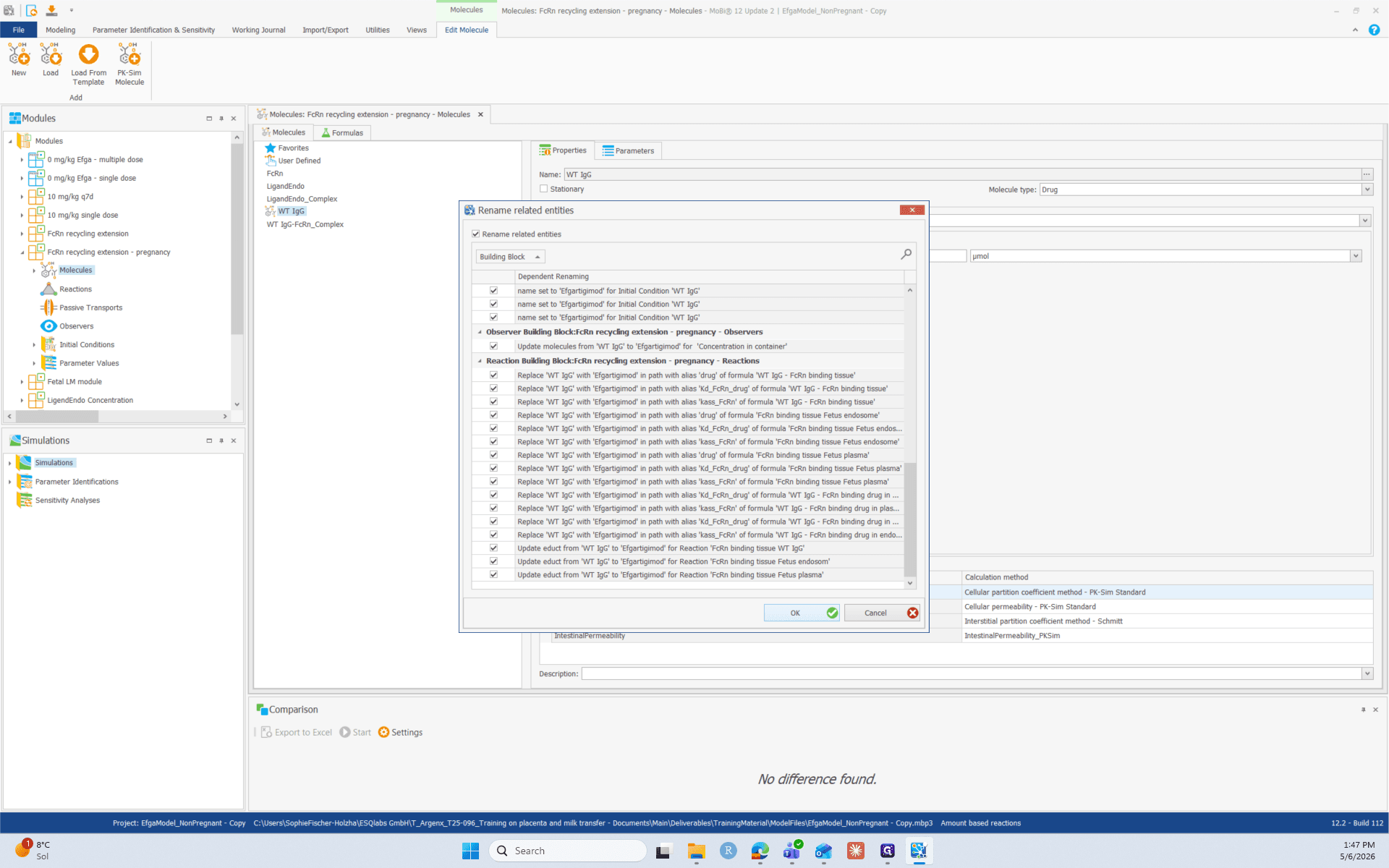Uncheck the Rename related entities checkbox
1389x868 pixels.
pyautogui.click(x=475, y=234)
